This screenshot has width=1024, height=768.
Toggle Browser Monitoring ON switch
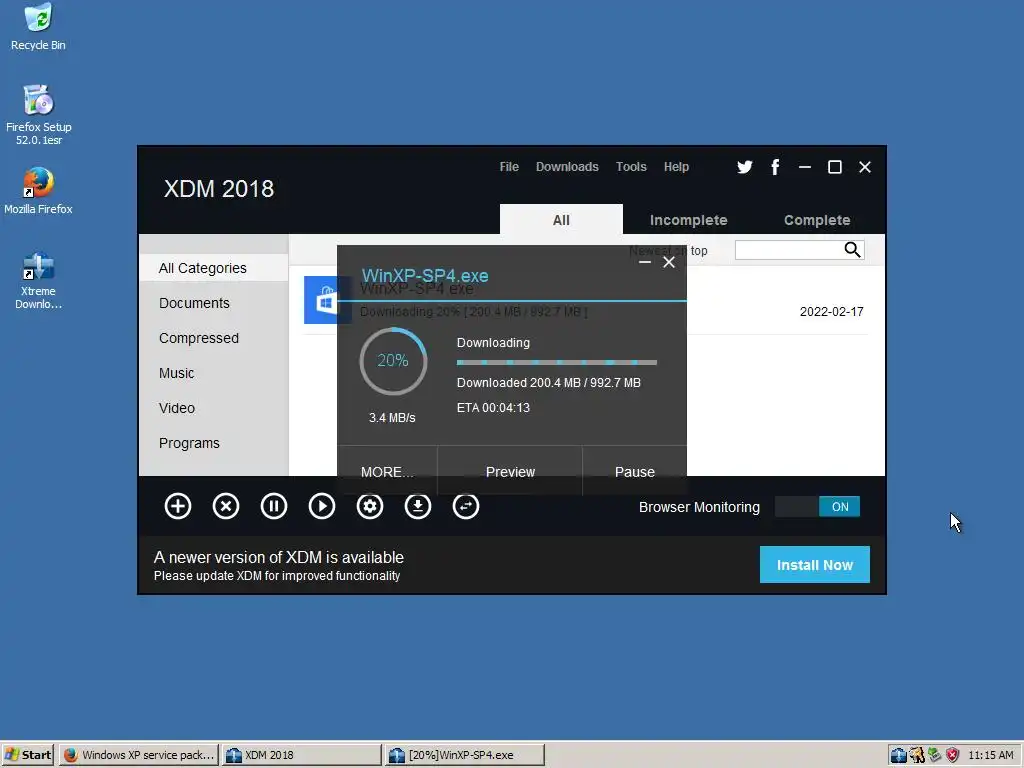817,507
